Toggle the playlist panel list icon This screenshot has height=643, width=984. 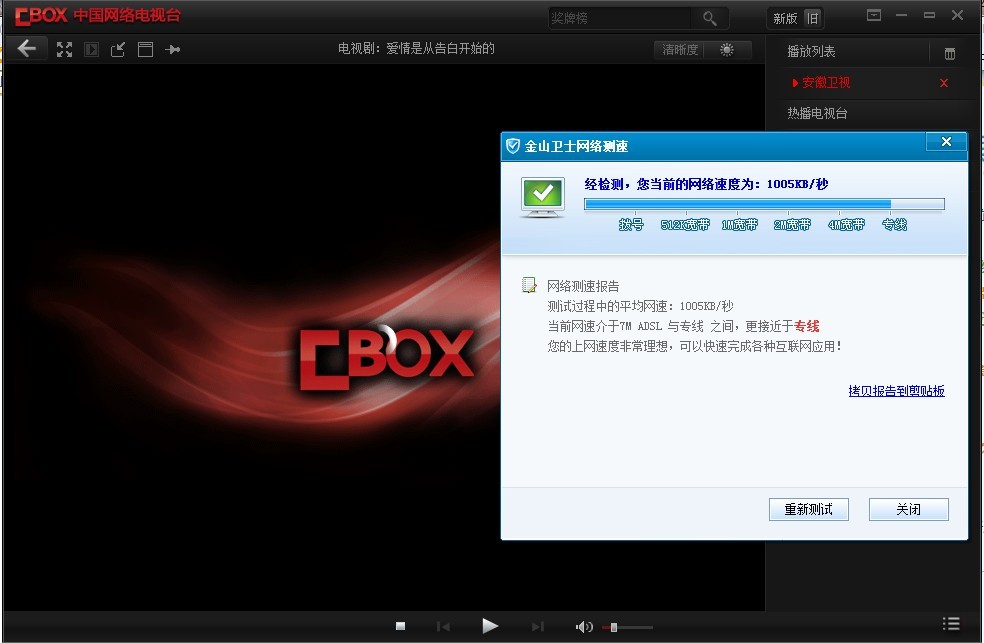[x=951, y=624]
